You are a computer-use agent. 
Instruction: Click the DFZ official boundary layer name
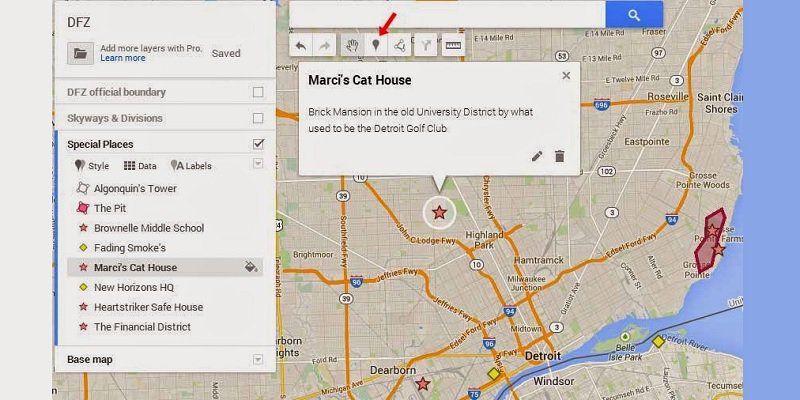tap(116, 92)
